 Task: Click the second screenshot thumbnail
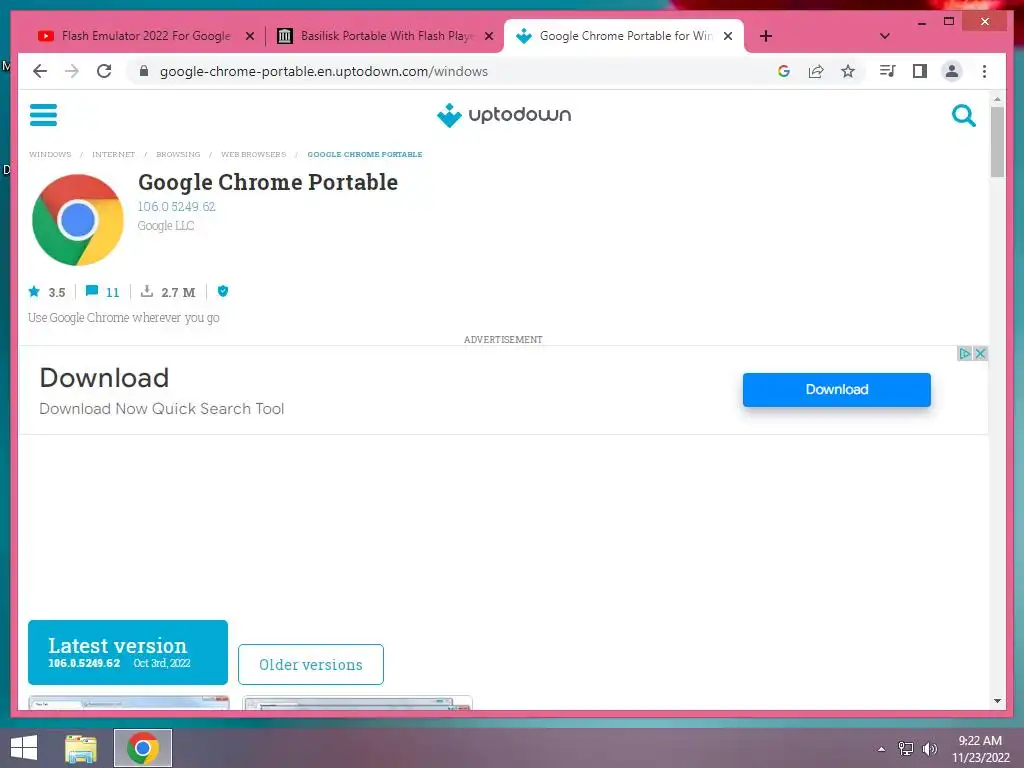tap(357, 703)
